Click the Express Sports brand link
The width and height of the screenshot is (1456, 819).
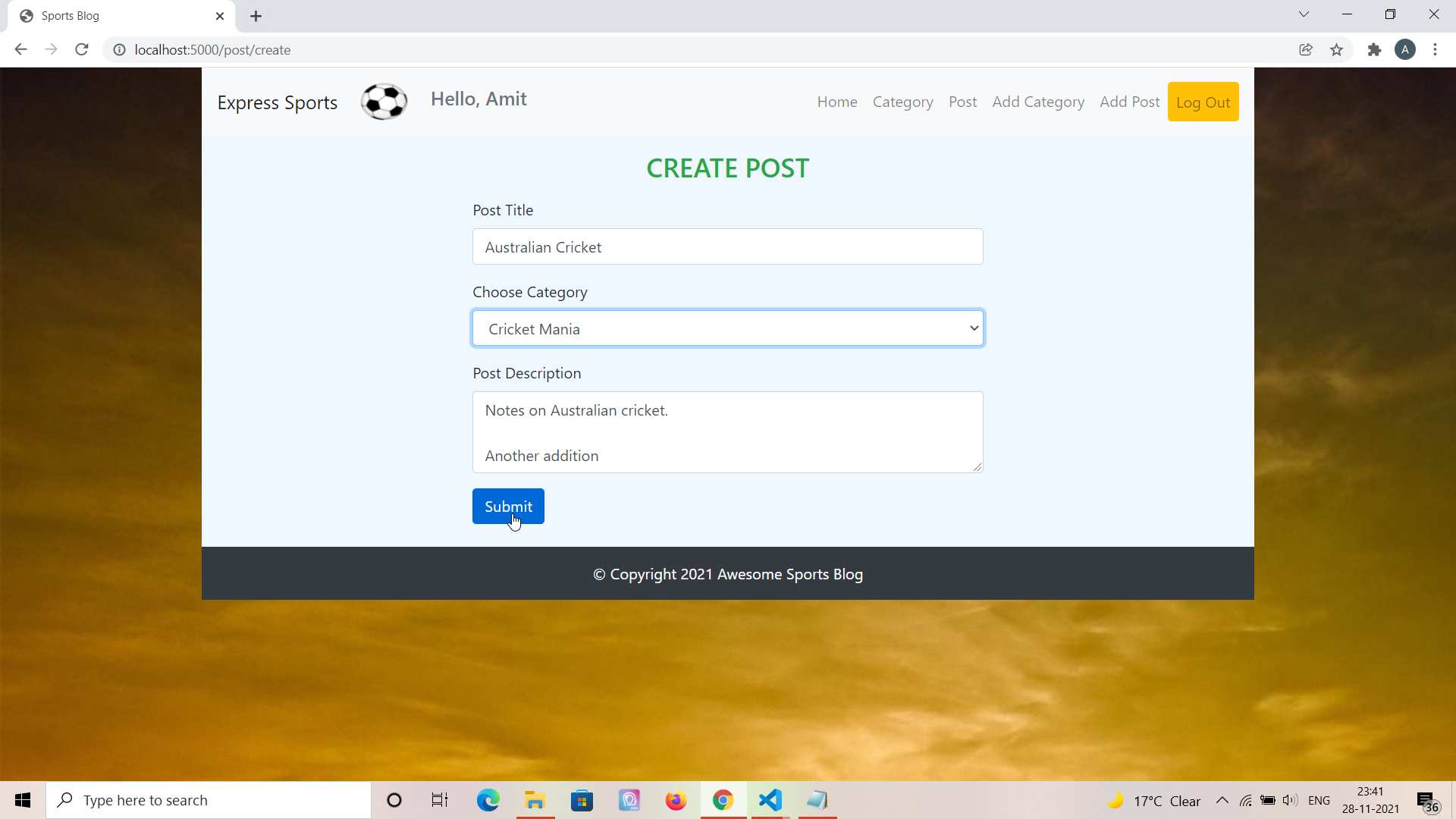click(277, 102)
